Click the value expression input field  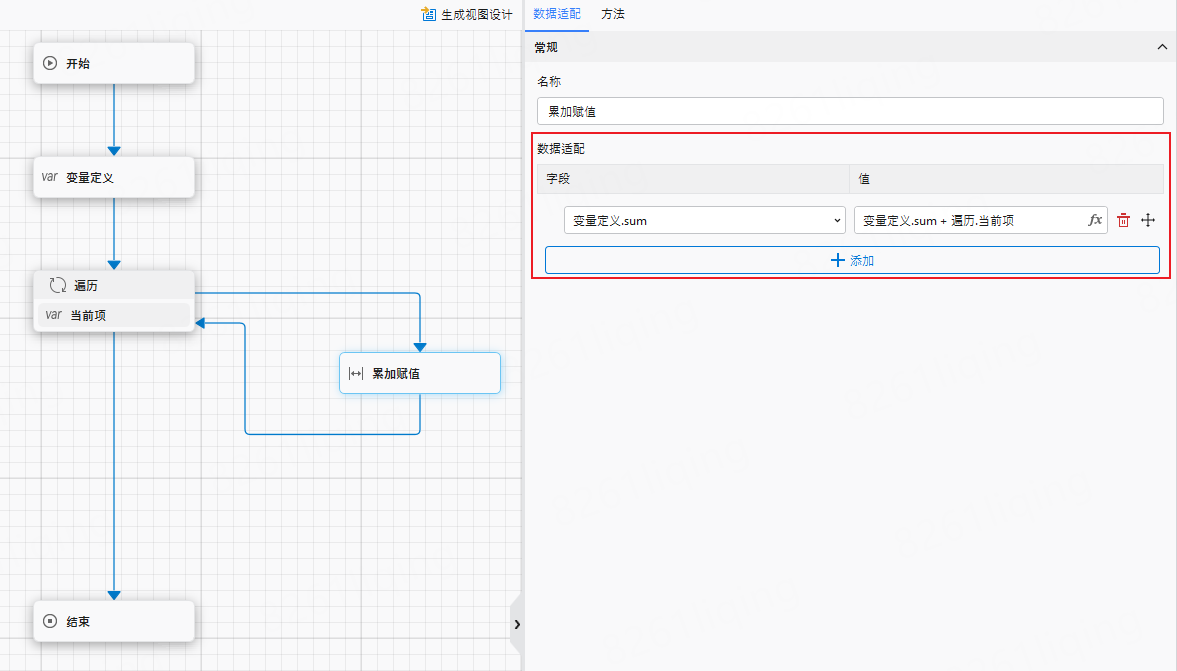click(968, 220)
